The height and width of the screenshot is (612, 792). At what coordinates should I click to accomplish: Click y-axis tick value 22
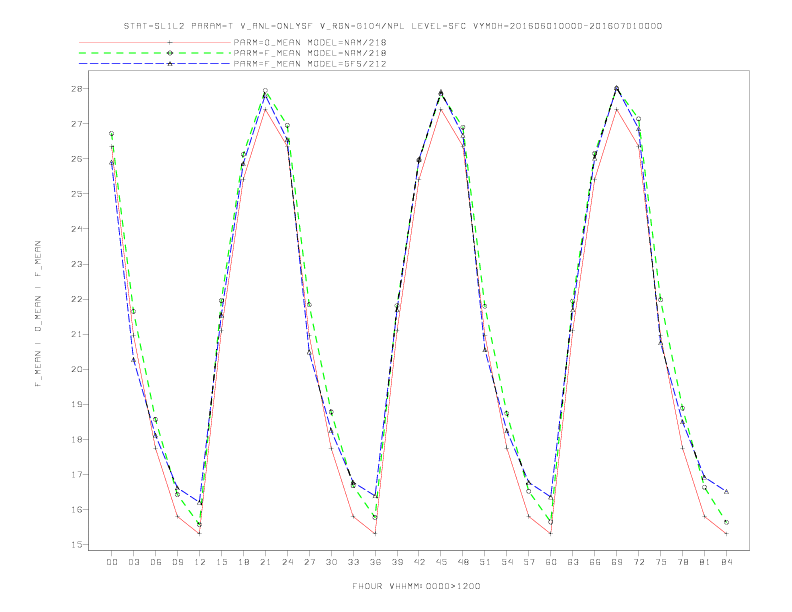click(76, 299)
